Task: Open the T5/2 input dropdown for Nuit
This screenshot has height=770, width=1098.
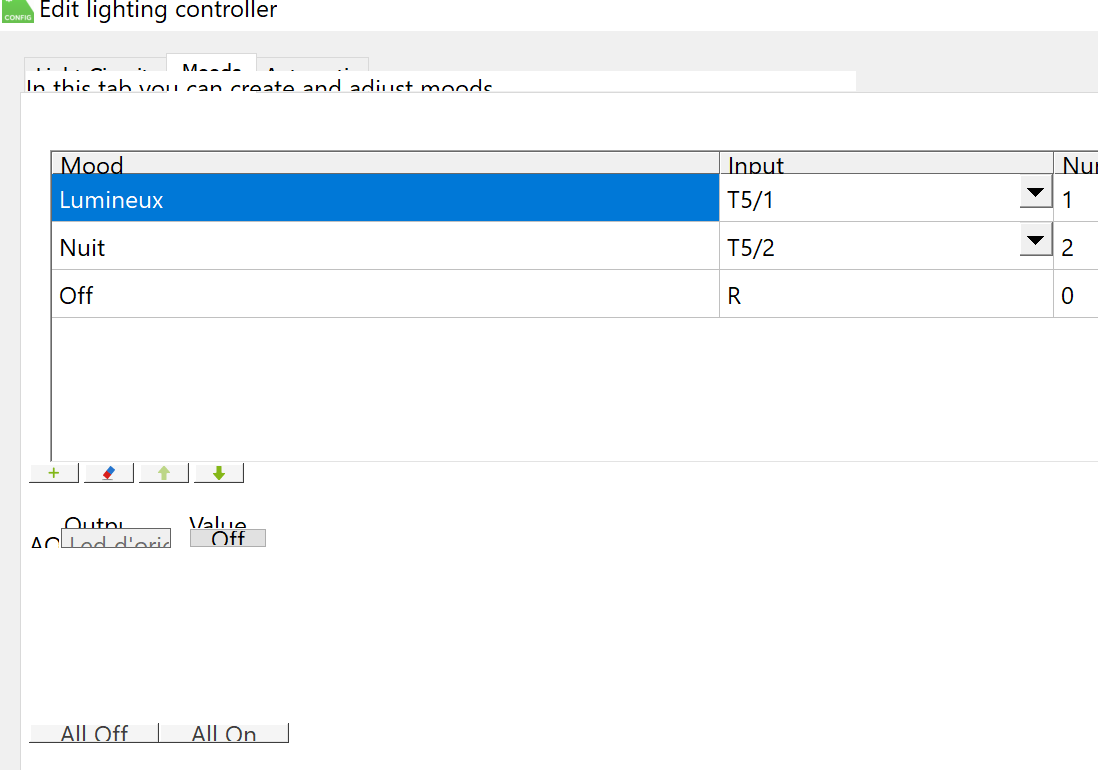Action: click(1036, 241)
